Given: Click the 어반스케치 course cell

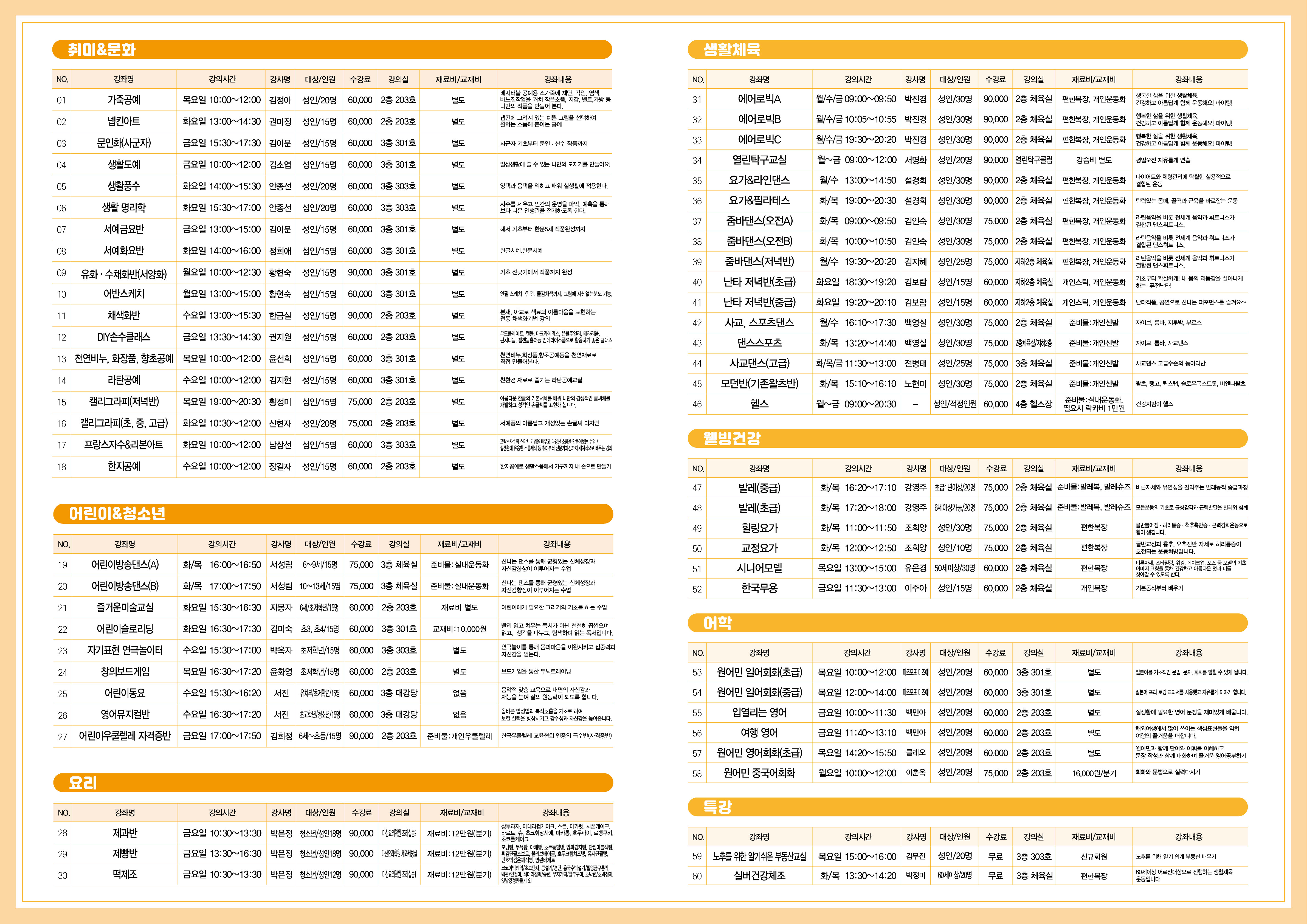Looking at the screenshot, I should [x=123, y=294].
